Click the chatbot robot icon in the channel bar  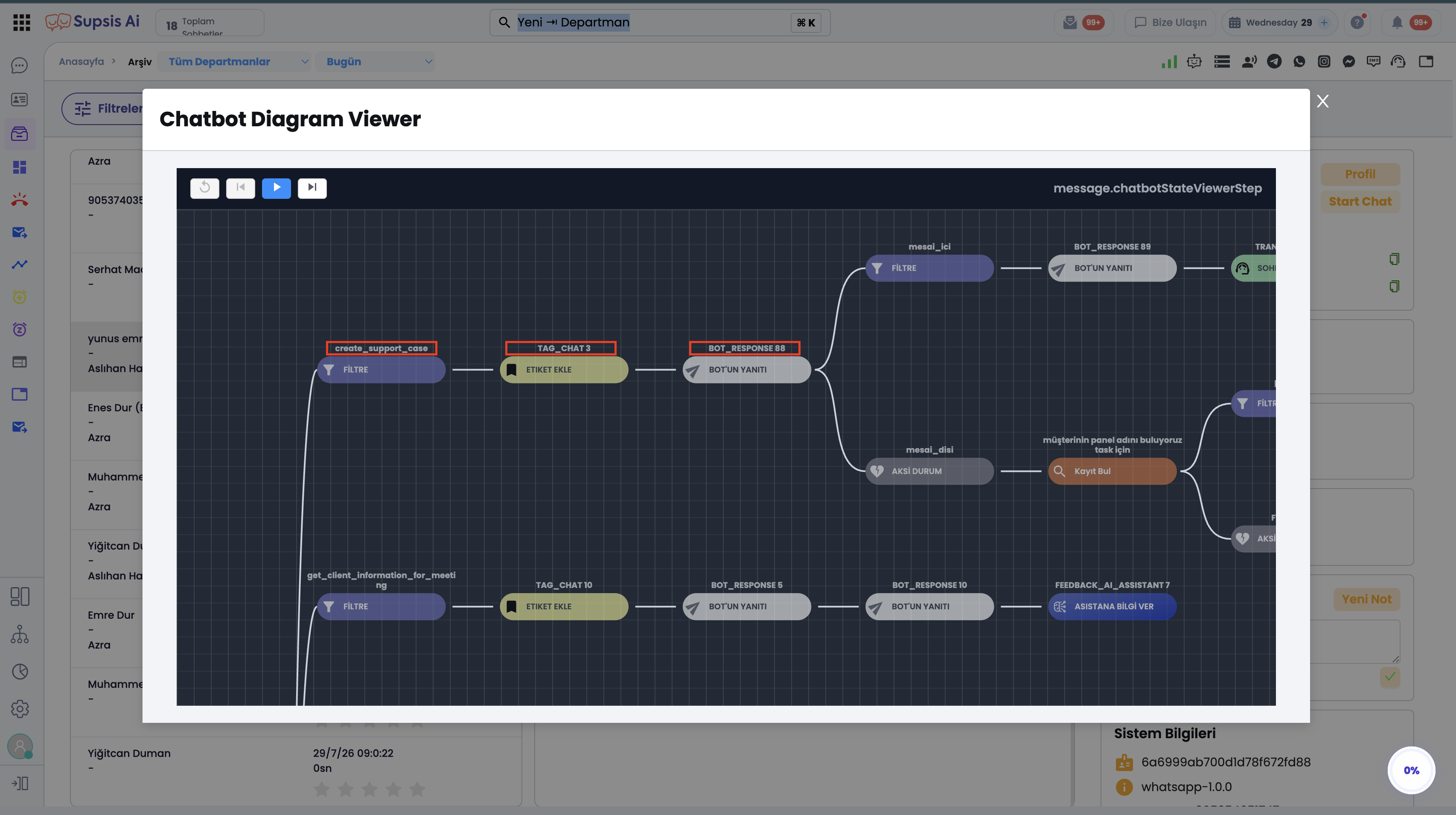point(1194,61)
